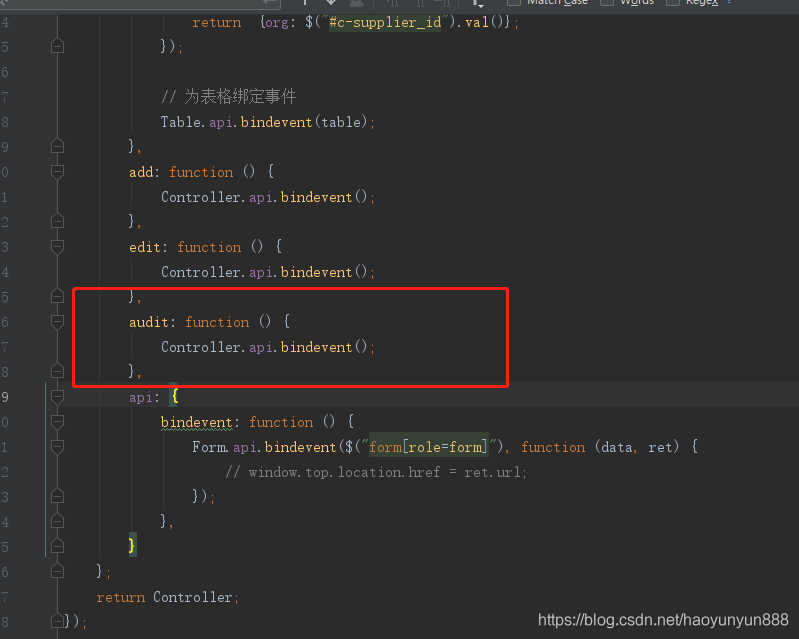Collapse the bindevent: function fold marker
The width and height of the screenshot is (799, 639).
(57, 421)
